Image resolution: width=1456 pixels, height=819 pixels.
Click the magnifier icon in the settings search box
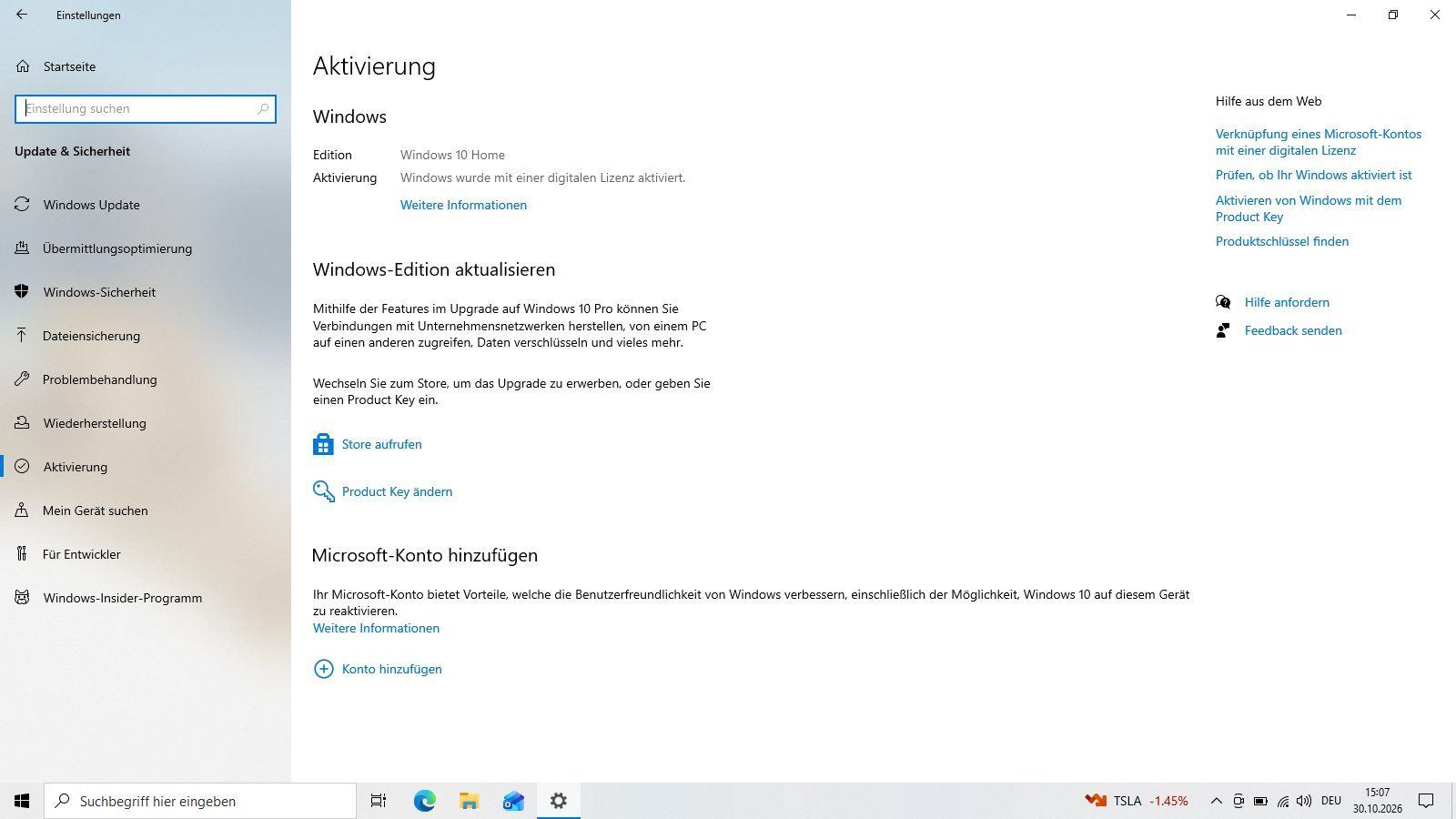pos(263,108)
